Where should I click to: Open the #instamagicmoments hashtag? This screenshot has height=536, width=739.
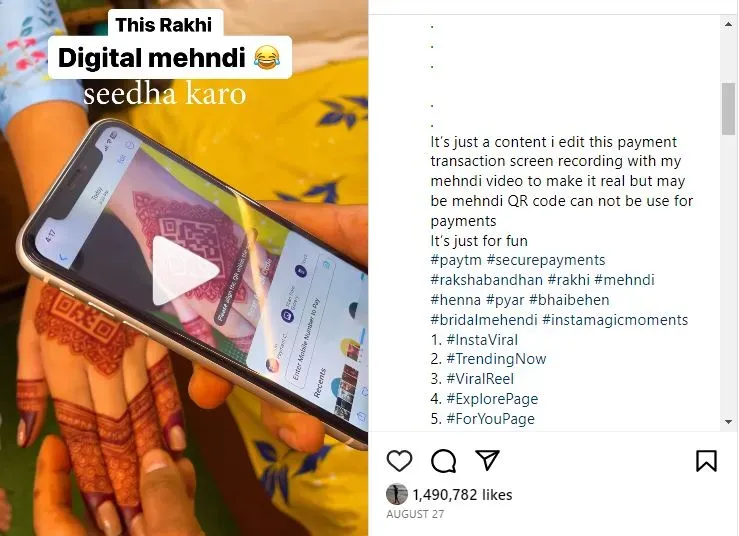[615, 320]
